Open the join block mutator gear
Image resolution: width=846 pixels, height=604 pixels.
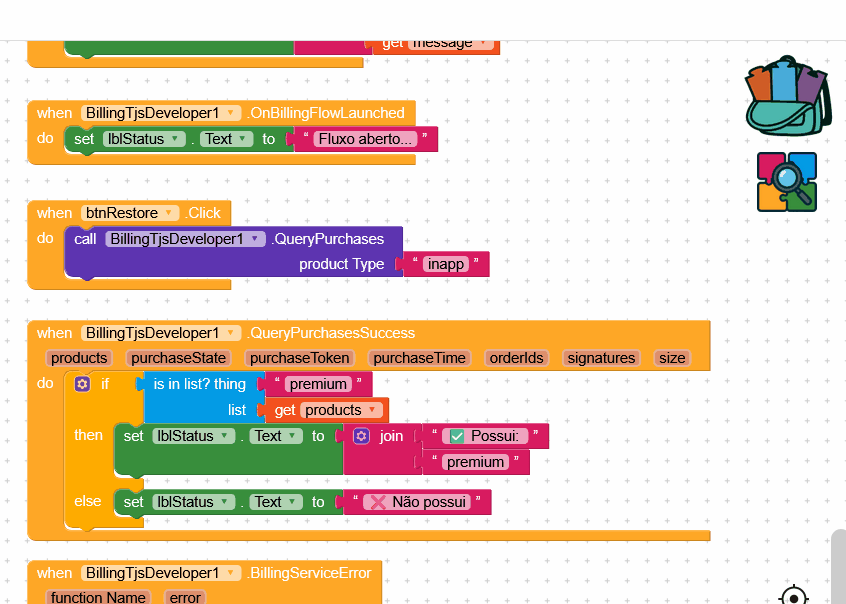coord(361,436)
